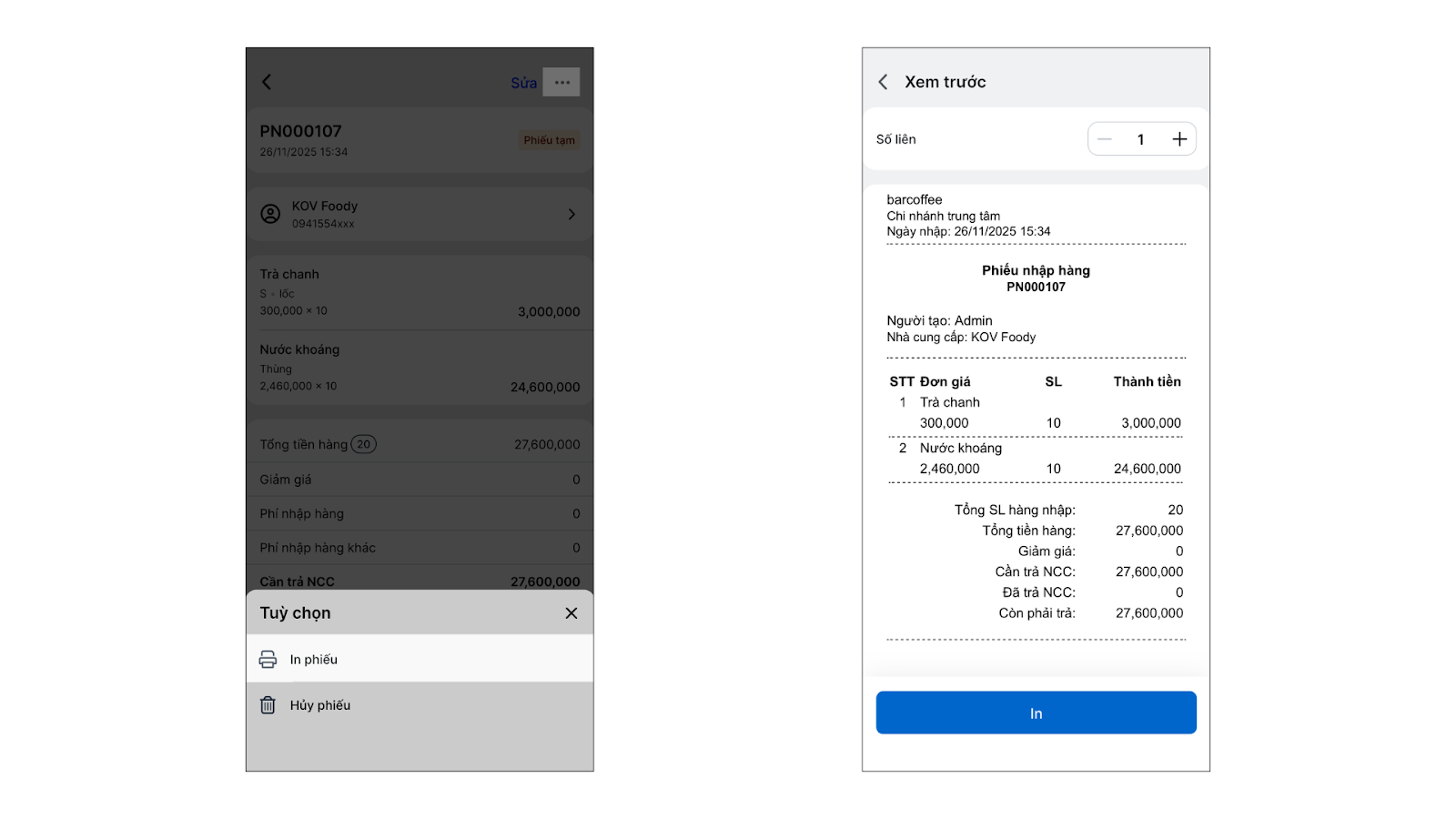Close the Tuỳ chọn options sheet

pos(571,613)
